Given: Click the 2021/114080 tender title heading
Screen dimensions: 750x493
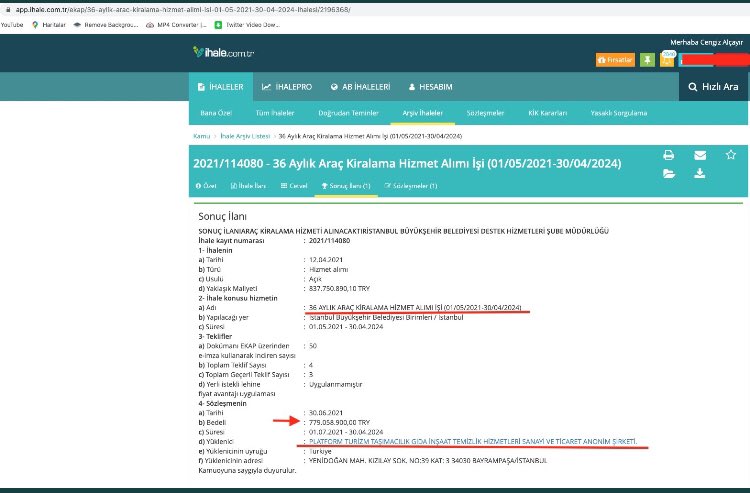Looking at the screenshot, I should tap(407, 164).
